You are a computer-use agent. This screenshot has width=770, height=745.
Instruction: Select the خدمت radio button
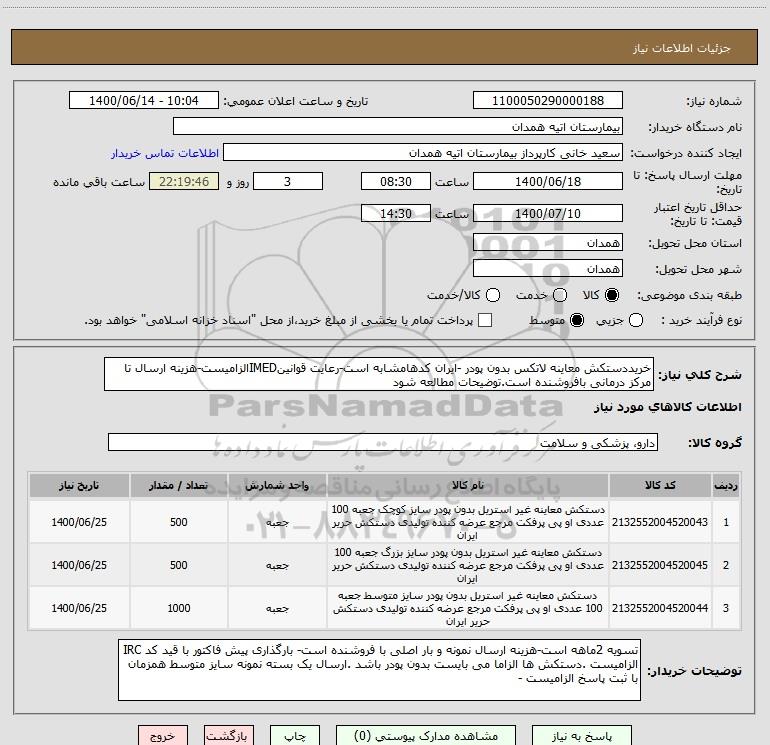[x=560, y=295]
